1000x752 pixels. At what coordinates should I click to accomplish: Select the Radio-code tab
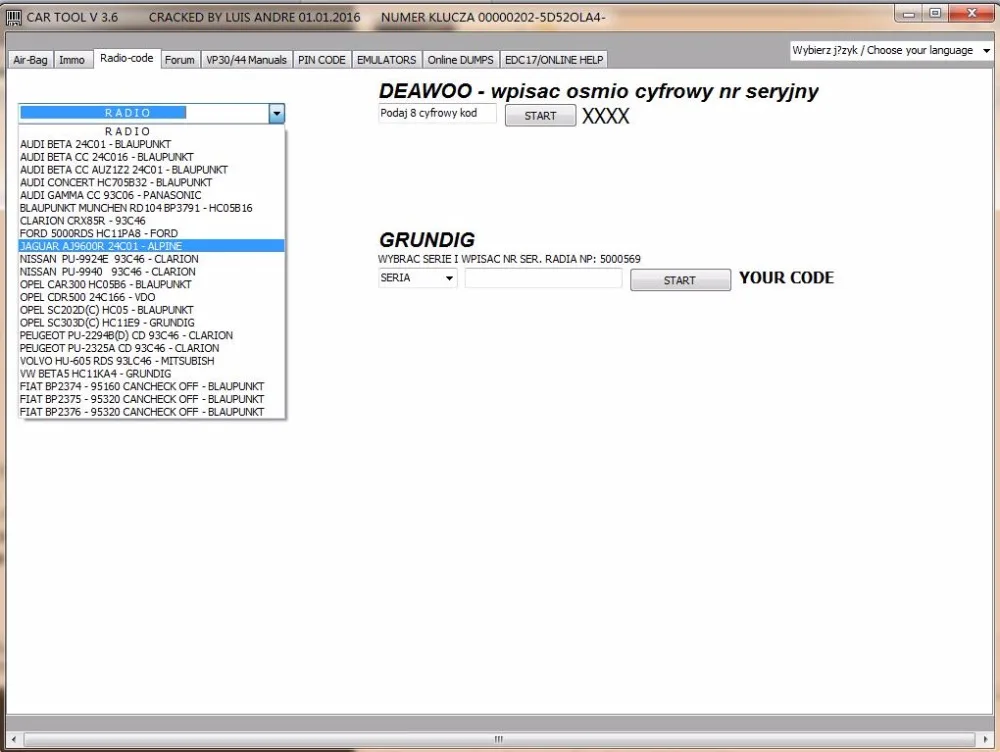126,58
